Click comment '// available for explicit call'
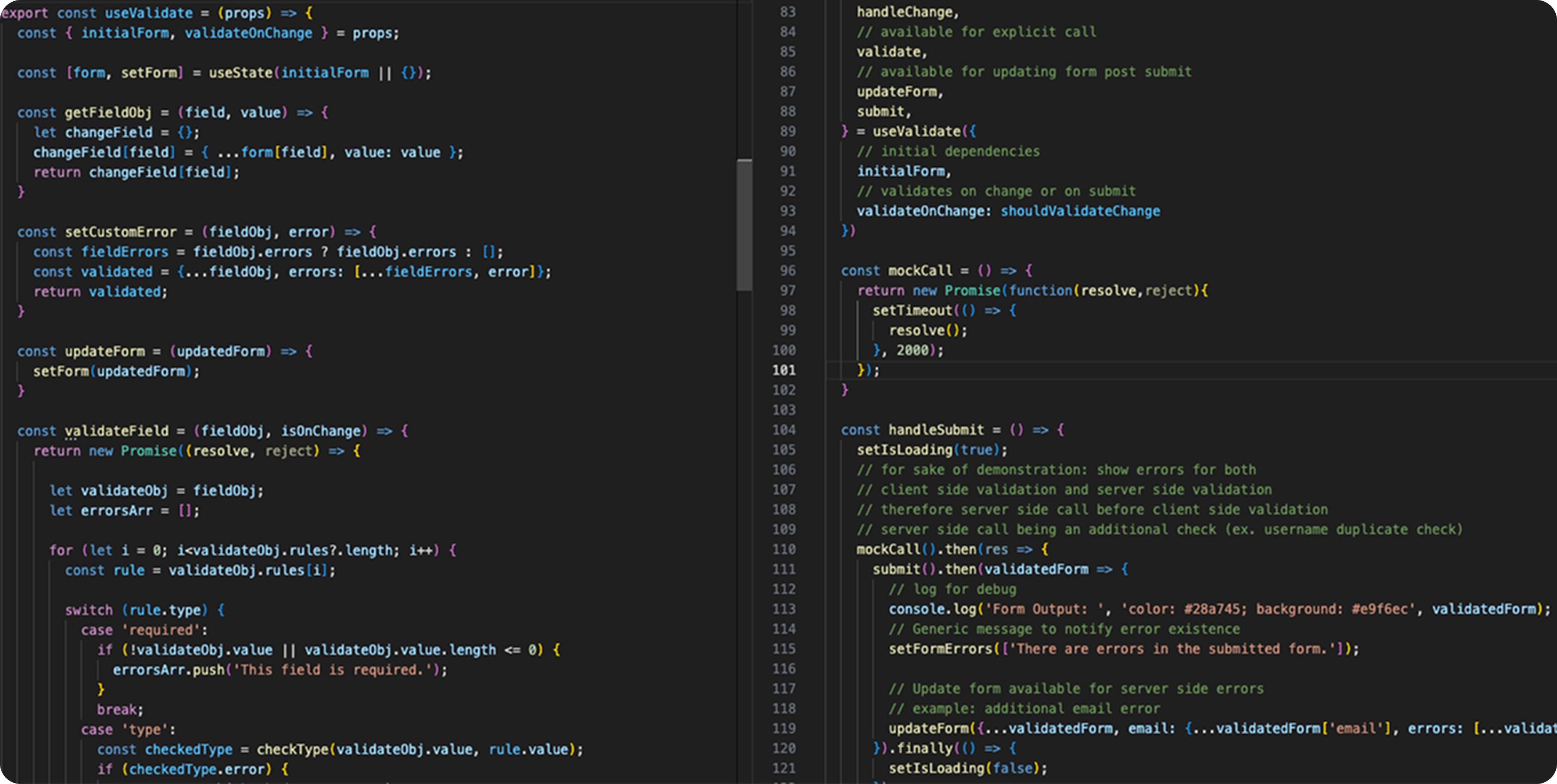The image size is (1557, 784). (x=976, y=32)
